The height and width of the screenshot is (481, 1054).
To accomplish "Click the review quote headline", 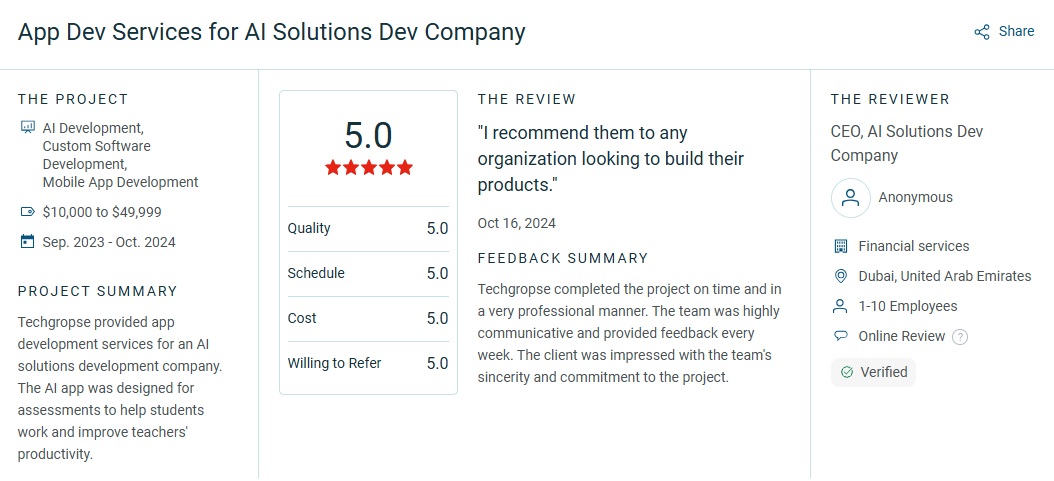I will [x=611, y=159].
